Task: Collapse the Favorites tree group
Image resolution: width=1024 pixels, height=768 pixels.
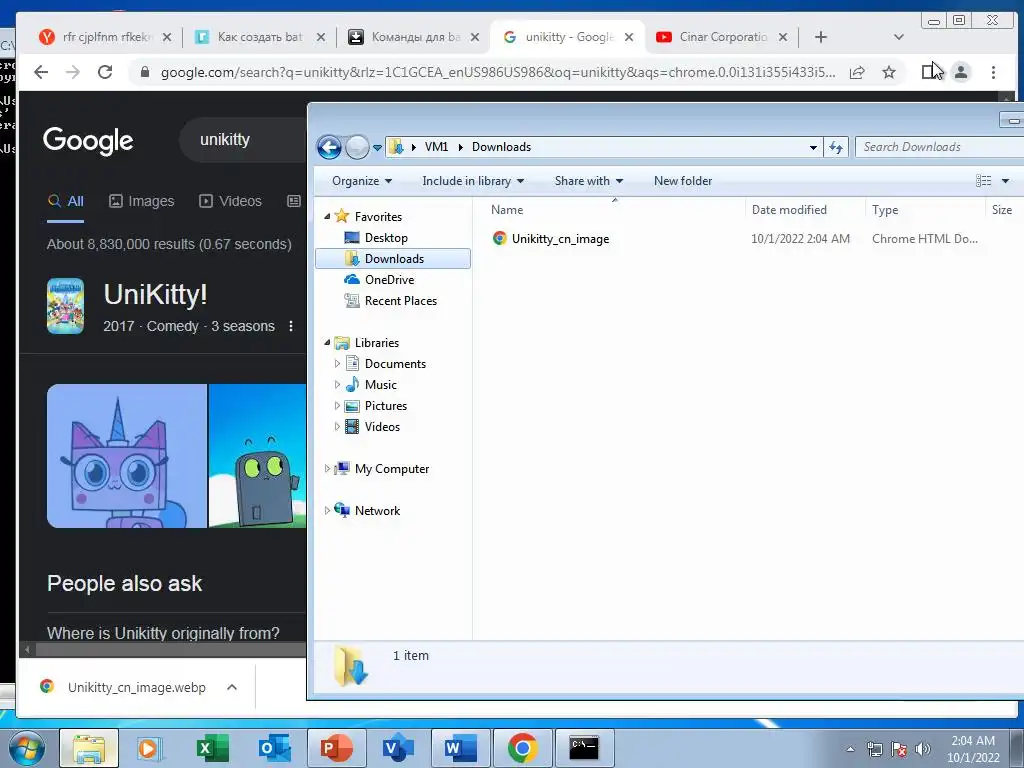Action: [x=327, y=216]
